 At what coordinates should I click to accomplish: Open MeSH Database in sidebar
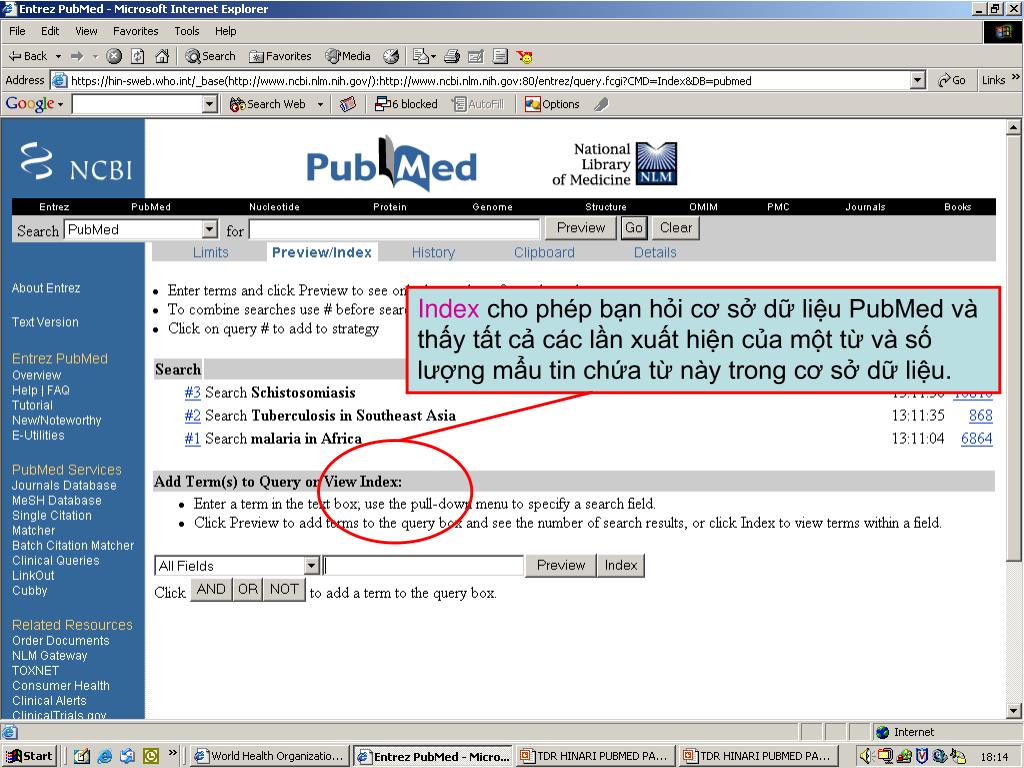pyautogui.click(x=57, y=500)
